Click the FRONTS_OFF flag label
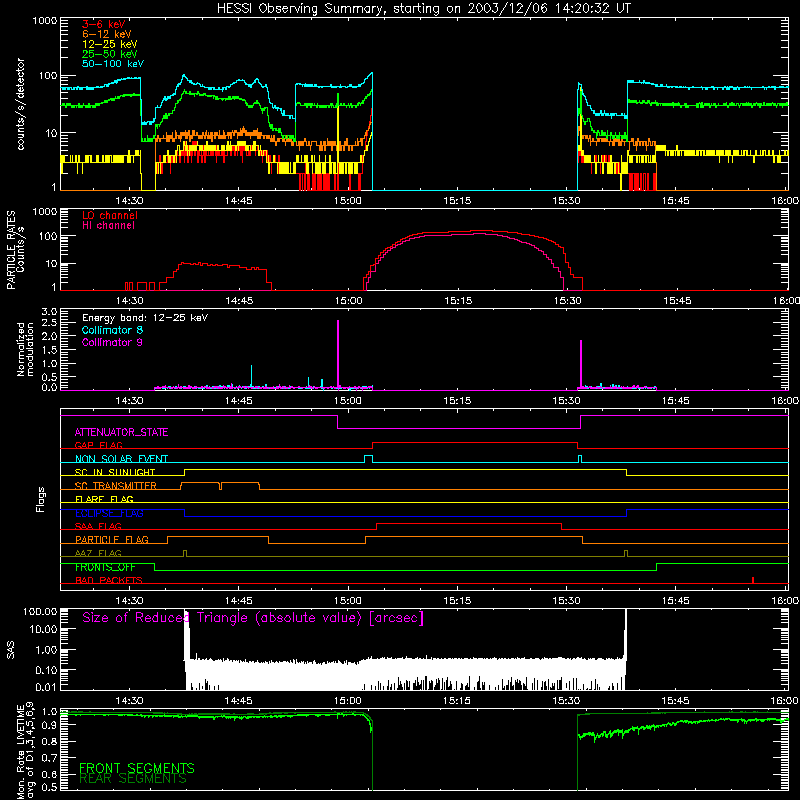Viewport: 800px width, 800px height. (x=105, y=567)
